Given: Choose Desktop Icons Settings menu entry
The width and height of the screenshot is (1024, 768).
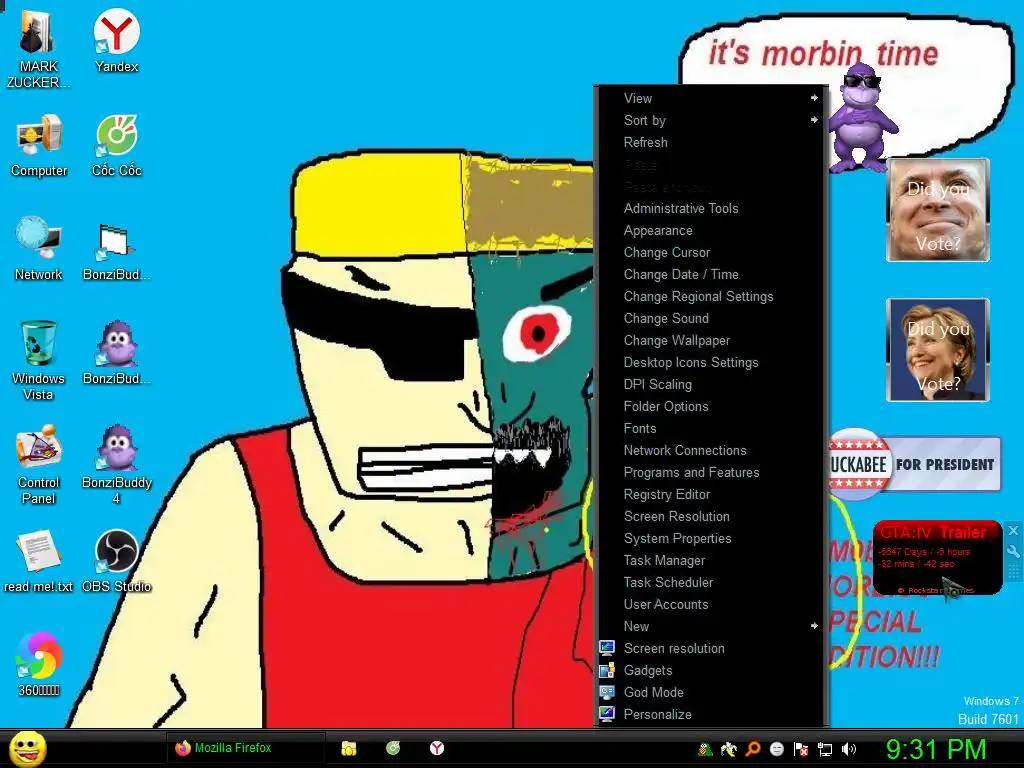Looking at the screenshot, I should [712, 362].
